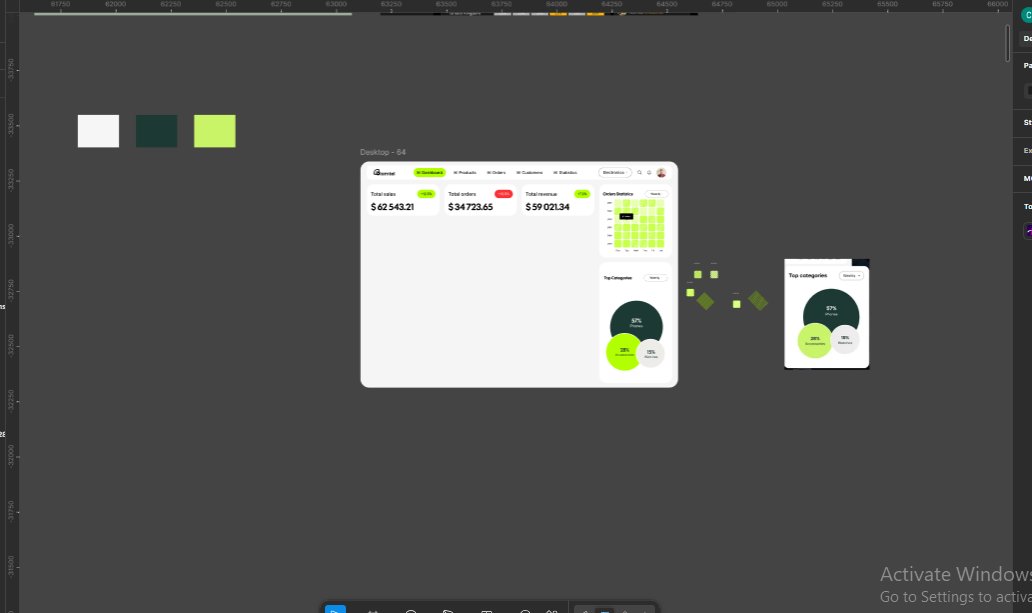Select the diamond shape nearest the standalone card
This screenshot has height=613, width=1032.
758,301
